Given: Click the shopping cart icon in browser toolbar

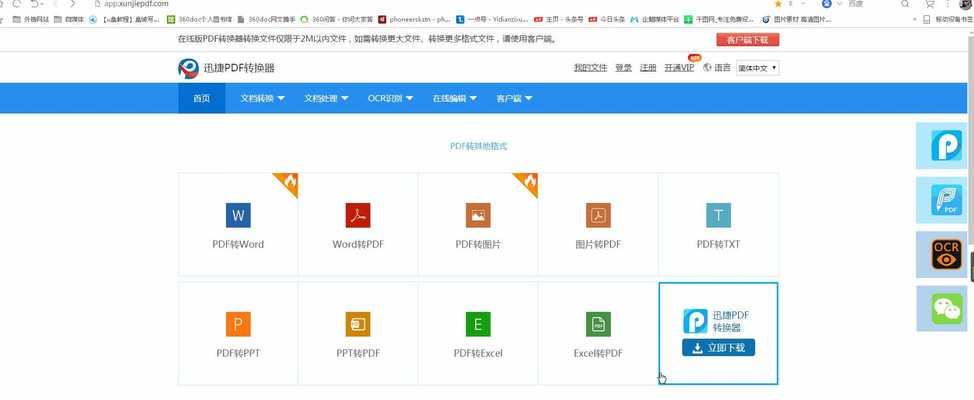Looking at the screenshot, I should 930,4.
